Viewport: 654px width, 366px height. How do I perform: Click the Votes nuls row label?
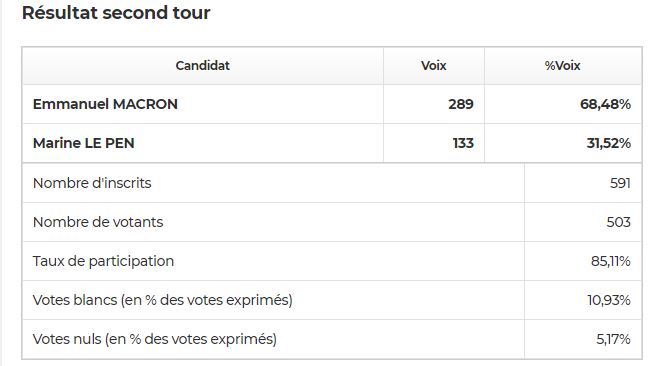[x=155, y=339]
